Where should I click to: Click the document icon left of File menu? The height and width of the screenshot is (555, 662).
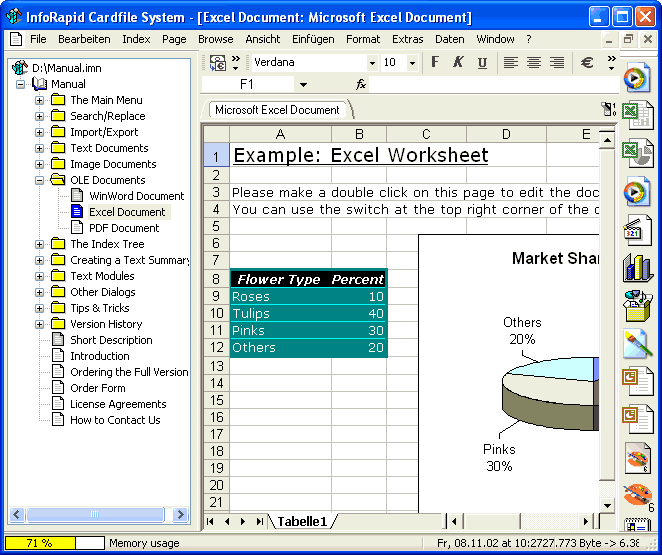(x=16, y=39)
